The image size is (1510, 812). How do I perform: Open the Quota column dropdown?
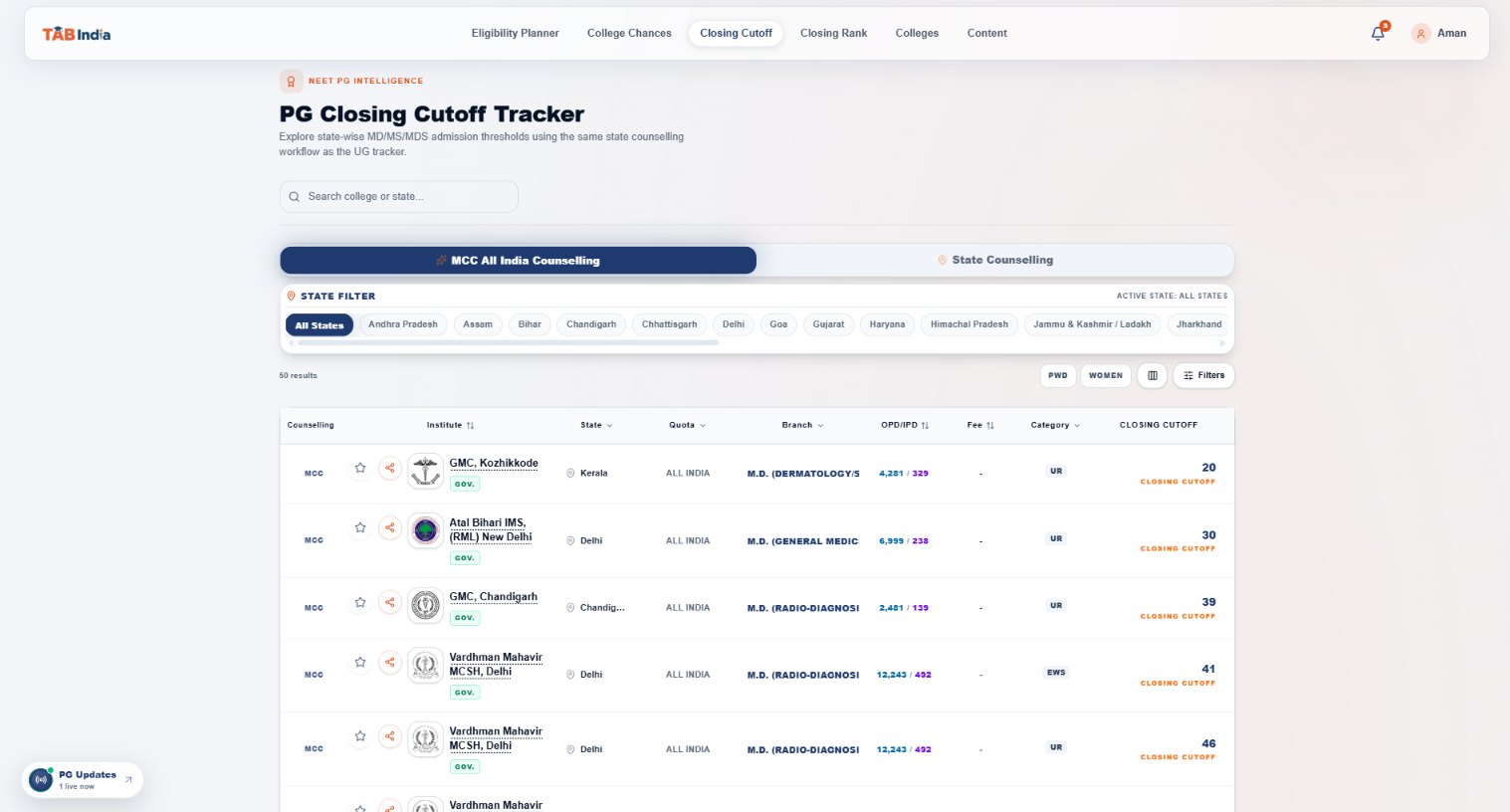[687, 425]
